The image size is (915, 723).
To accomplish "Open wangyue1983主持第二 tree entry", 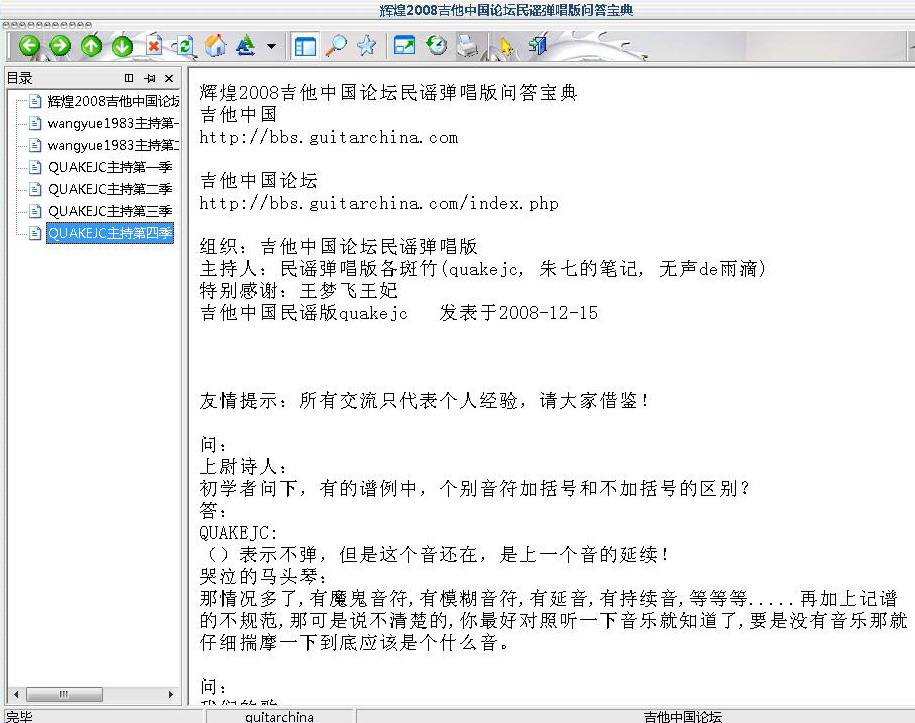I will [113, 145].
